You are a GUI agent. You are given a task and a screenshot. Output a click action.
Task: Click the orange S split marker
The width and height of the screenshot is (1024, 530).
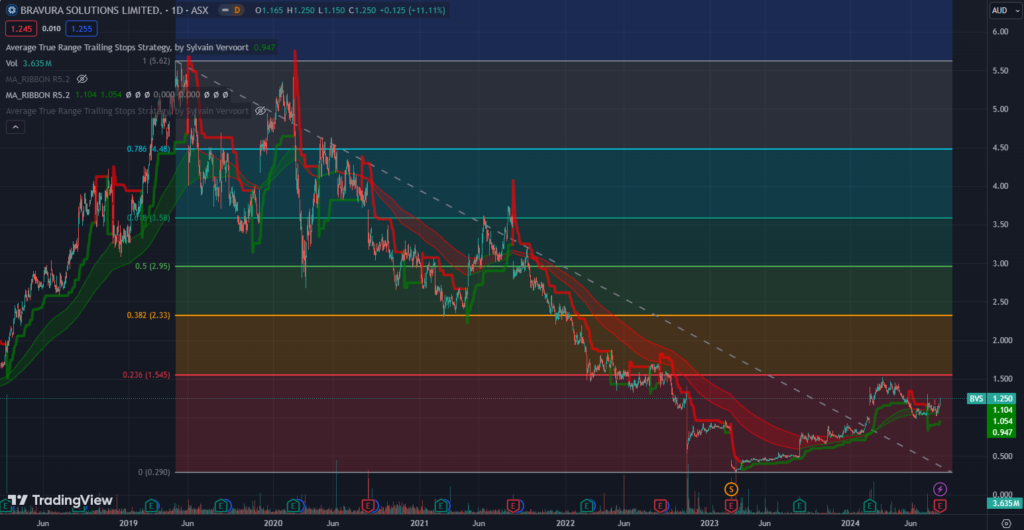tap(731, 488)
